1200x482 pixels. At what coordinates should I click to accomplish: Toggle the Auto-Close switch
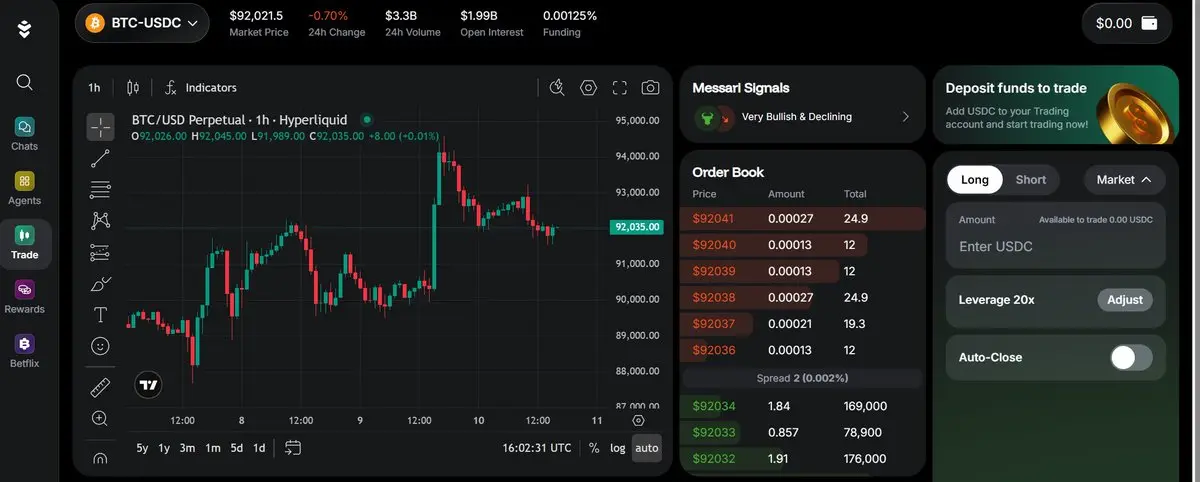pos(1131,357)
